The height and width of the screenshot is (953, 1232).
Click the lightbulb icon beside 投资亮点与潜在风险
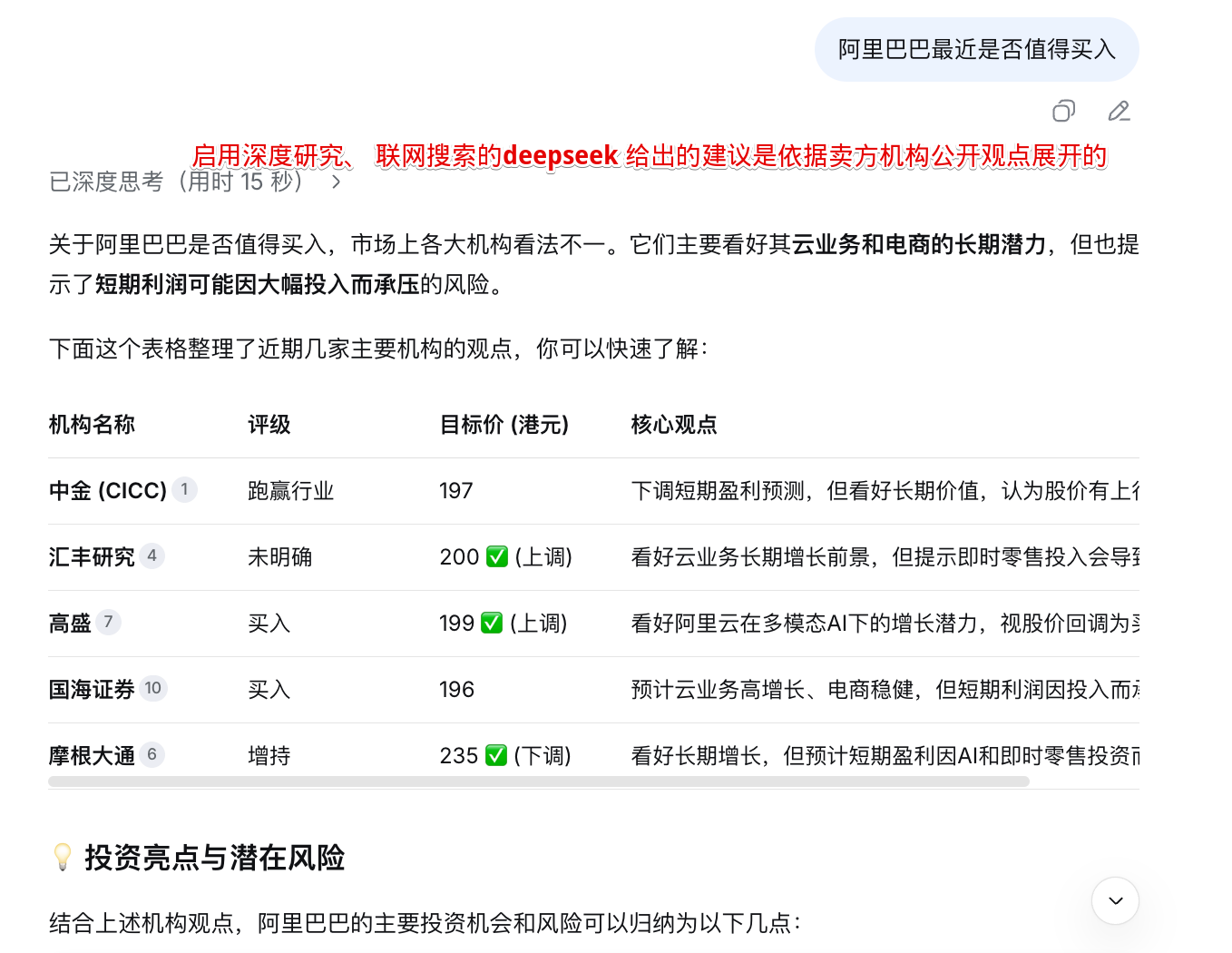click(63, 857)
